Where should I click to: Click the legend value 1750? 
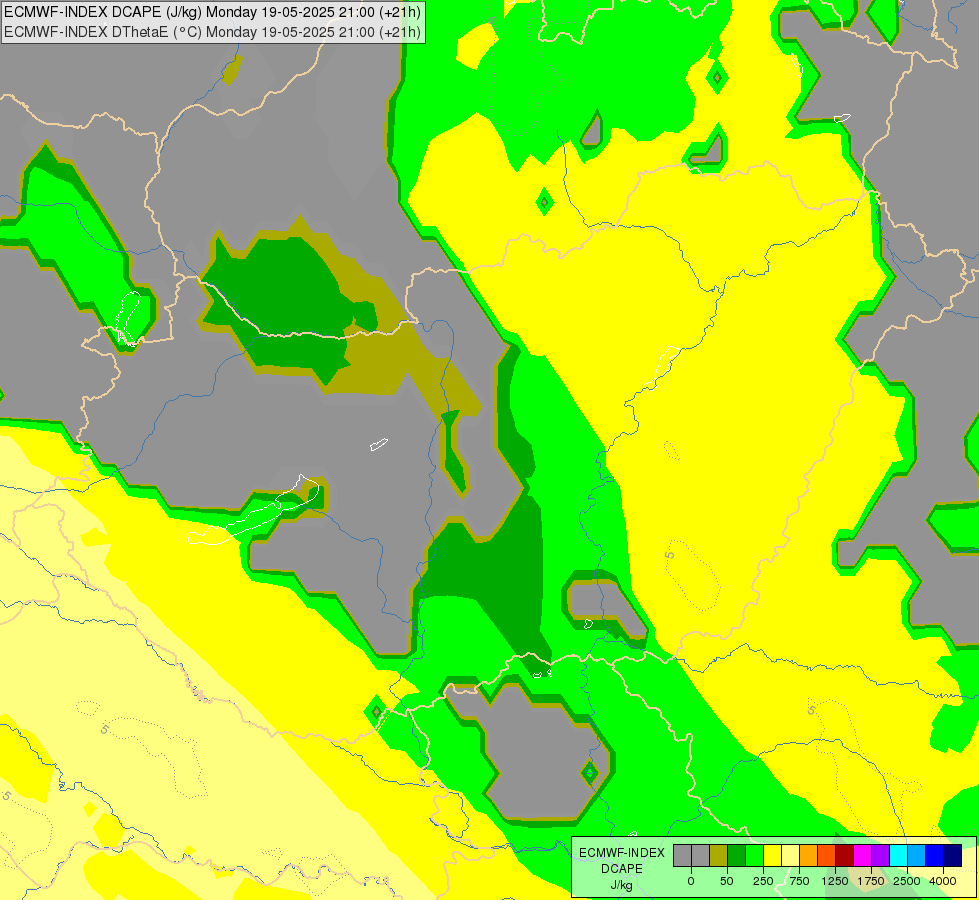(x=871, y=881)
